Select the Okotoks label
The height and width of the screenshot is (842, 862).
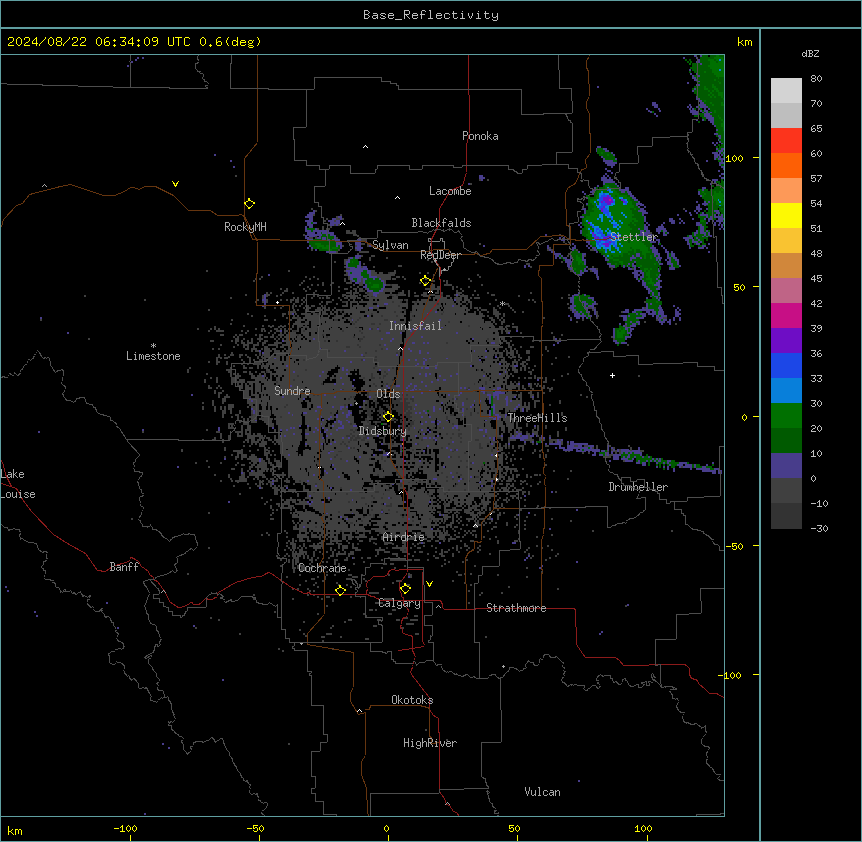412,700
